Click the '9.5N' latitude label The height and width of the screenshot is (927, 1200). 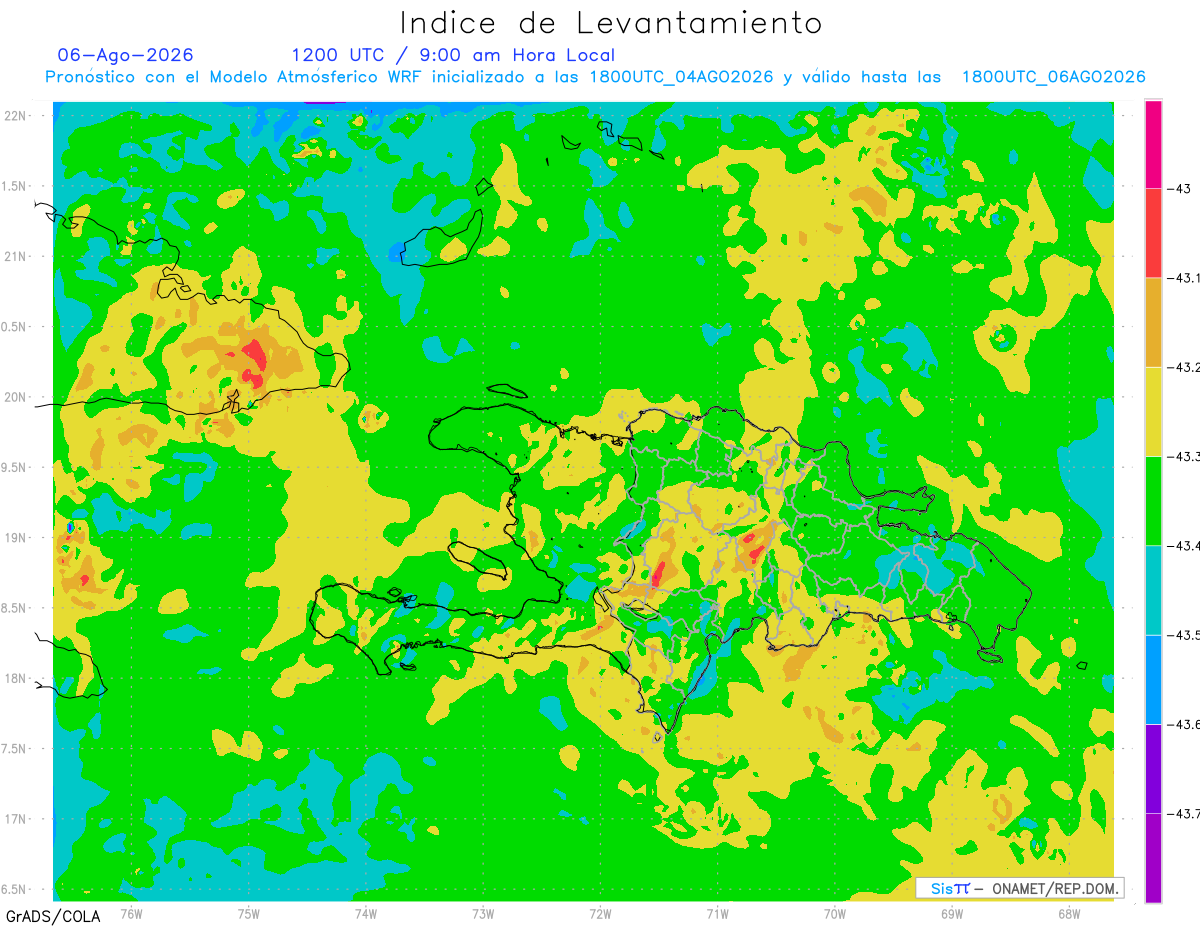[x=14, y=467]
